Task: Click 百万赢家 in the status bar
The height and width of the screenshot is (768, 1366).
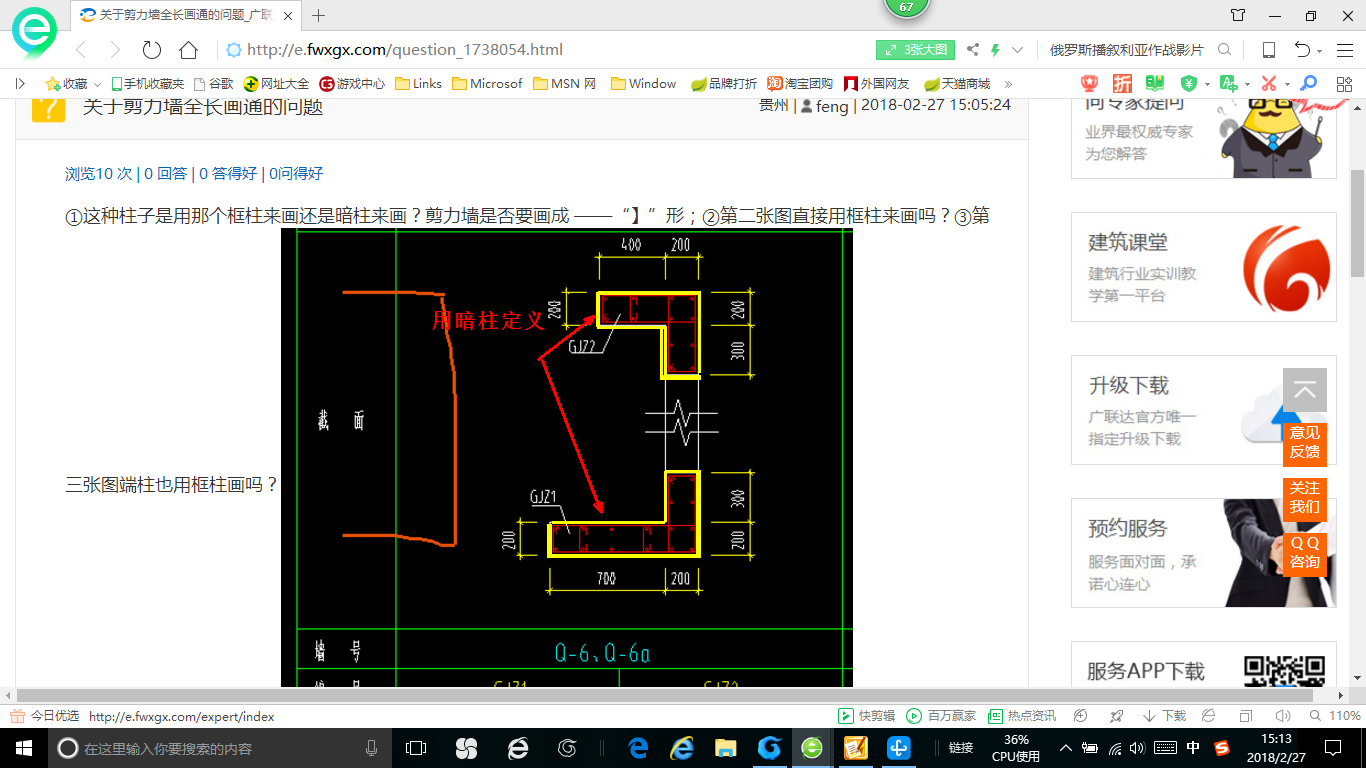Action: 940,716
